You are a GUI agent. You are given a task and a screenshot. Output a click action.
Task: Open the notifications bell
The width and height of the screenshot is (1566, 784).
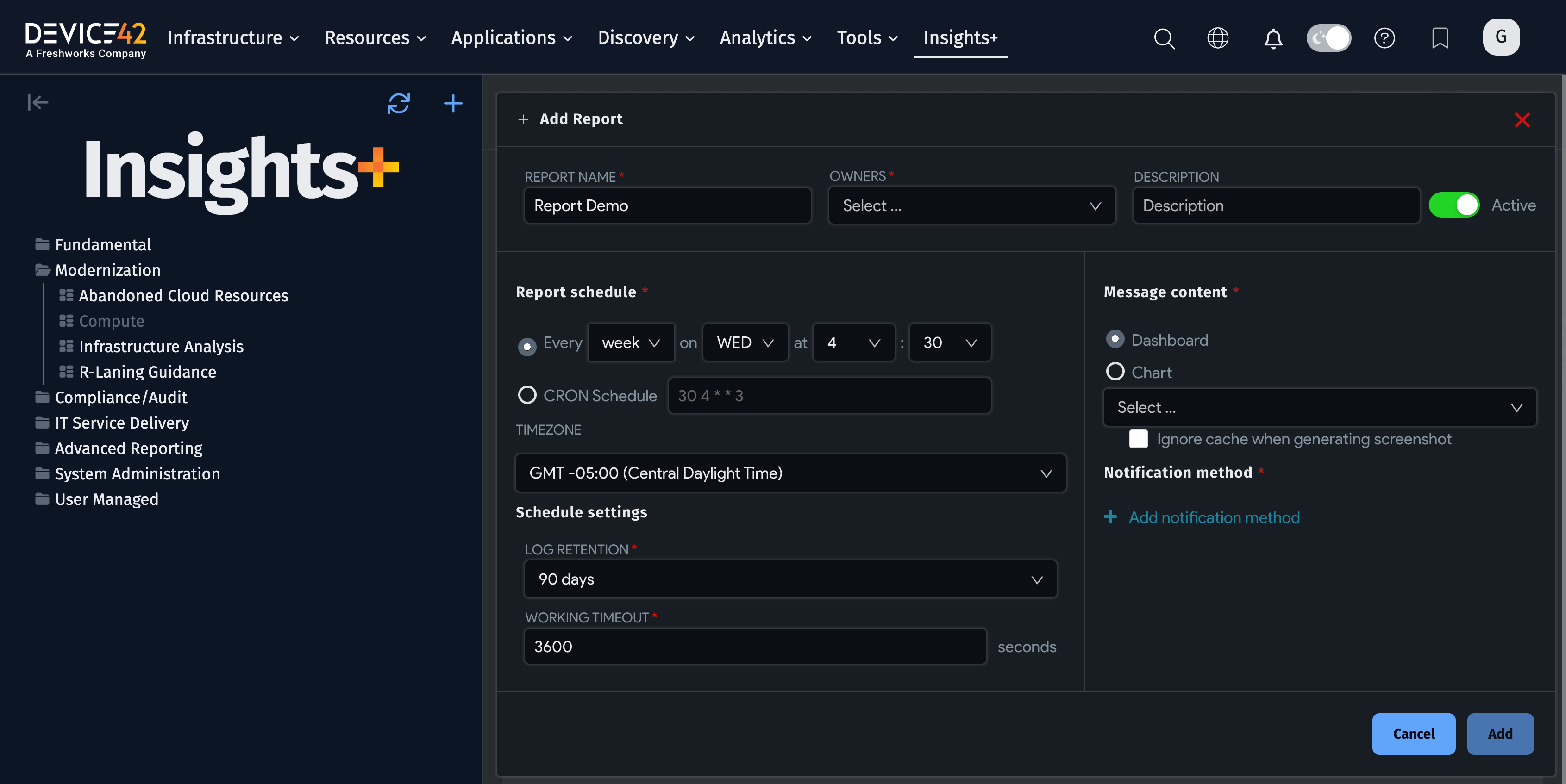[x=1272, y=37]
